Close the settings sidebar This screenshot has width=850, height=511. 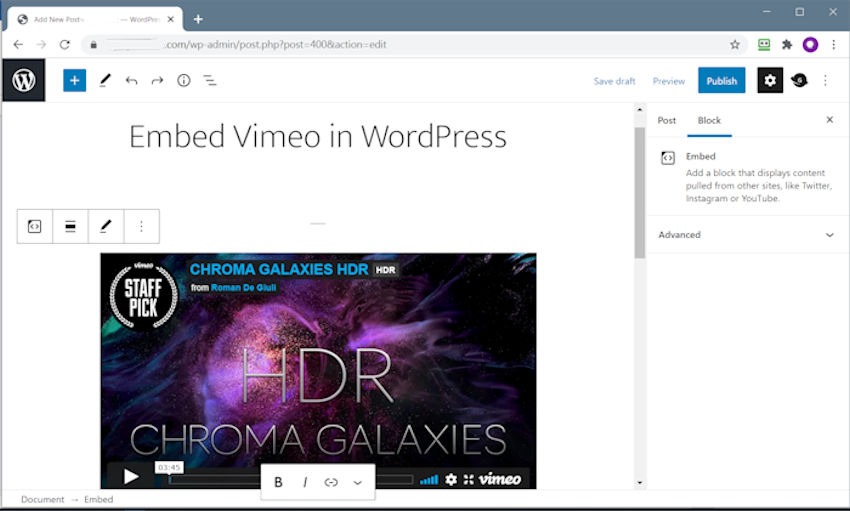pos(829,120)
